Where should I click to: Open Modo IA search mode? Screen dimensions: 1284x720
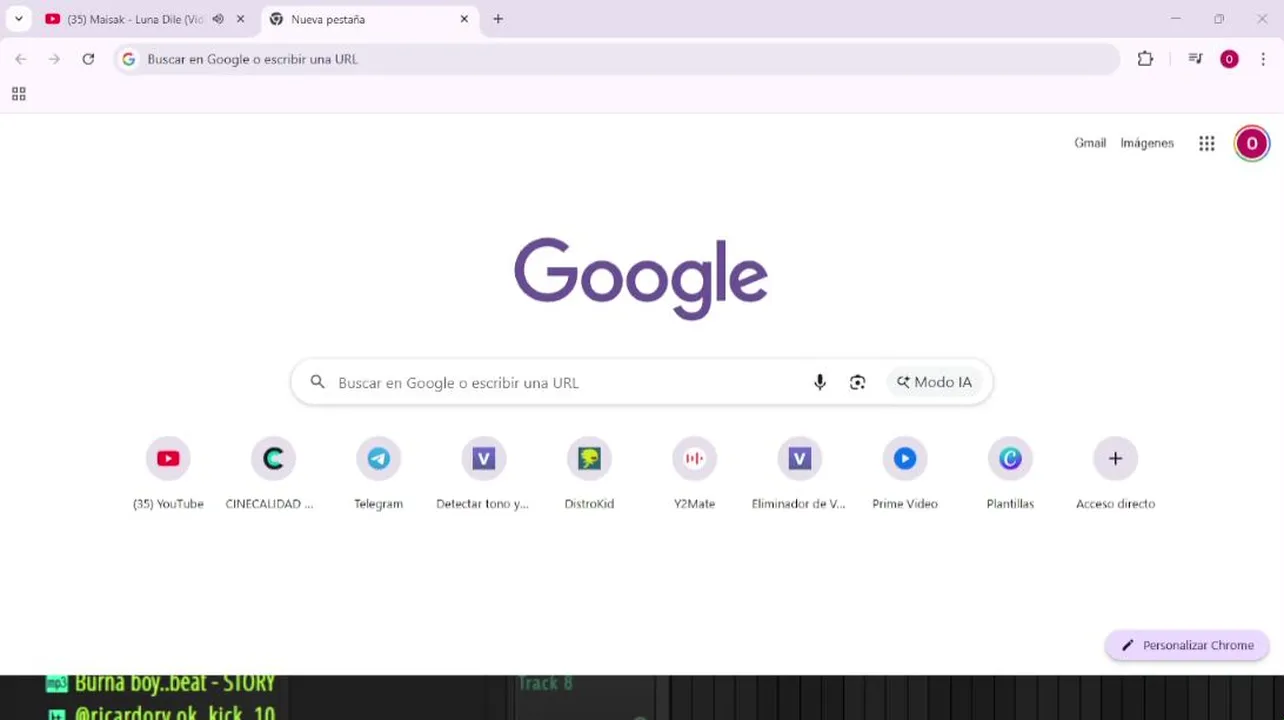934,382
